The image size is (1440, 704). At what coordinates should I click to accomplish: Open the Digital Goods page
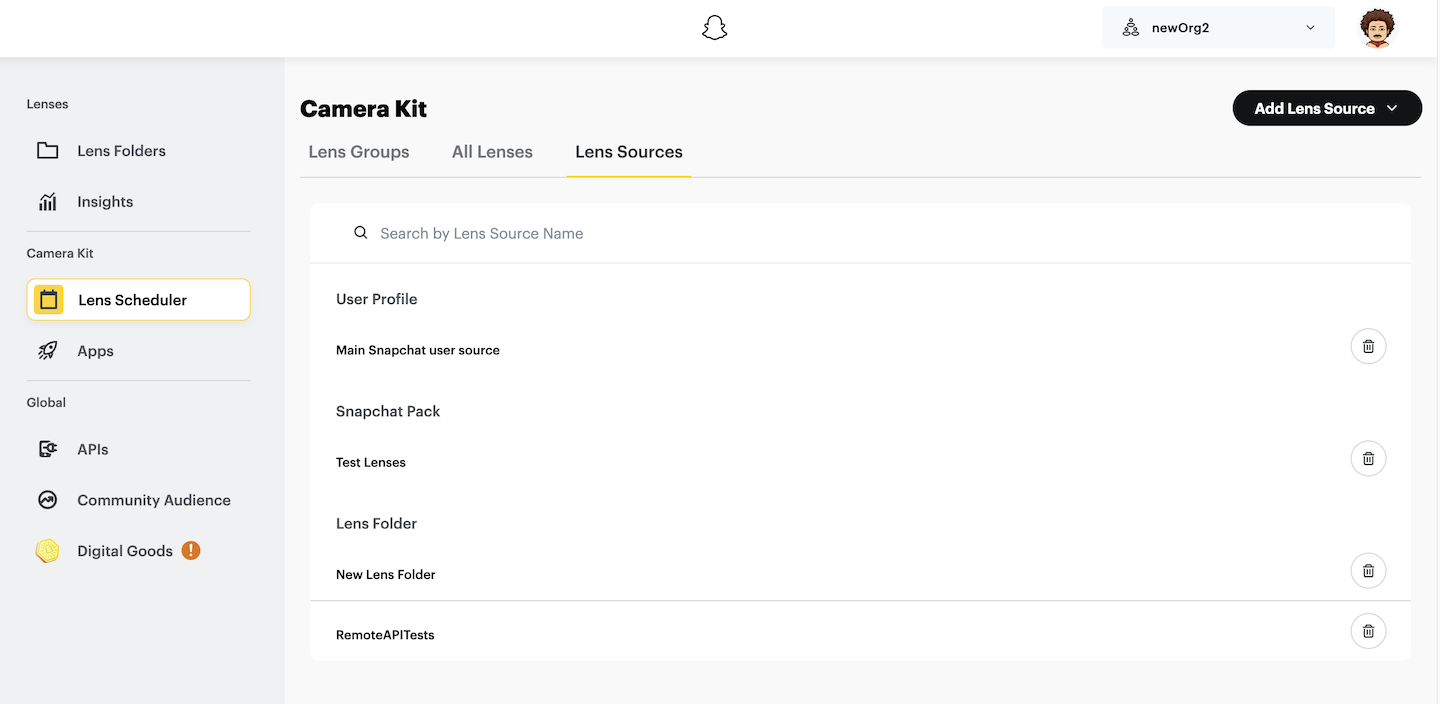(124, 551)
